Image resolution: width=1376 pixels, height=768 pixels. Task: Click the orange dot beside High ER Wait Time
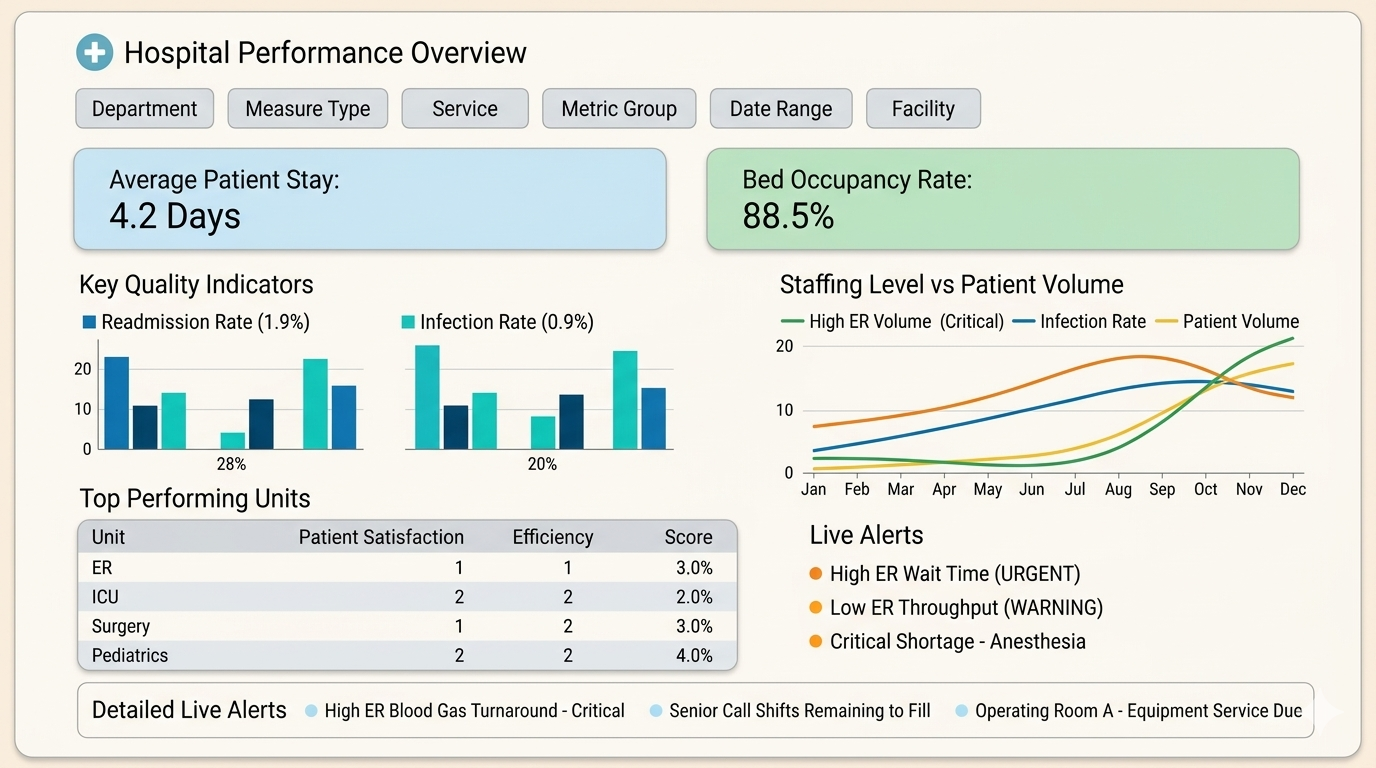(815, 574)
